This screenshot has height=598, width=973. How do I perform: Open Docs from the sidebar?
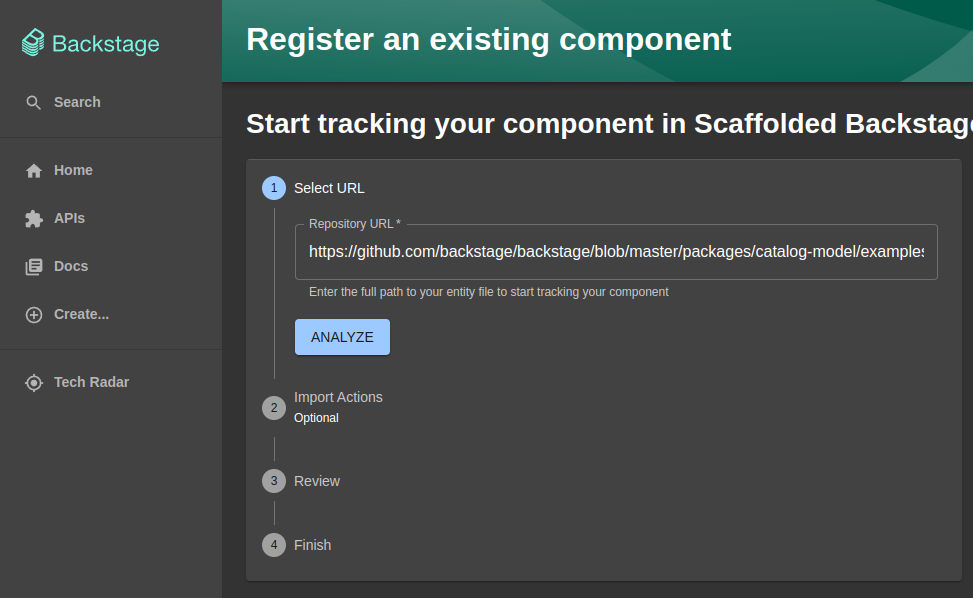click(x=71, y=266)
